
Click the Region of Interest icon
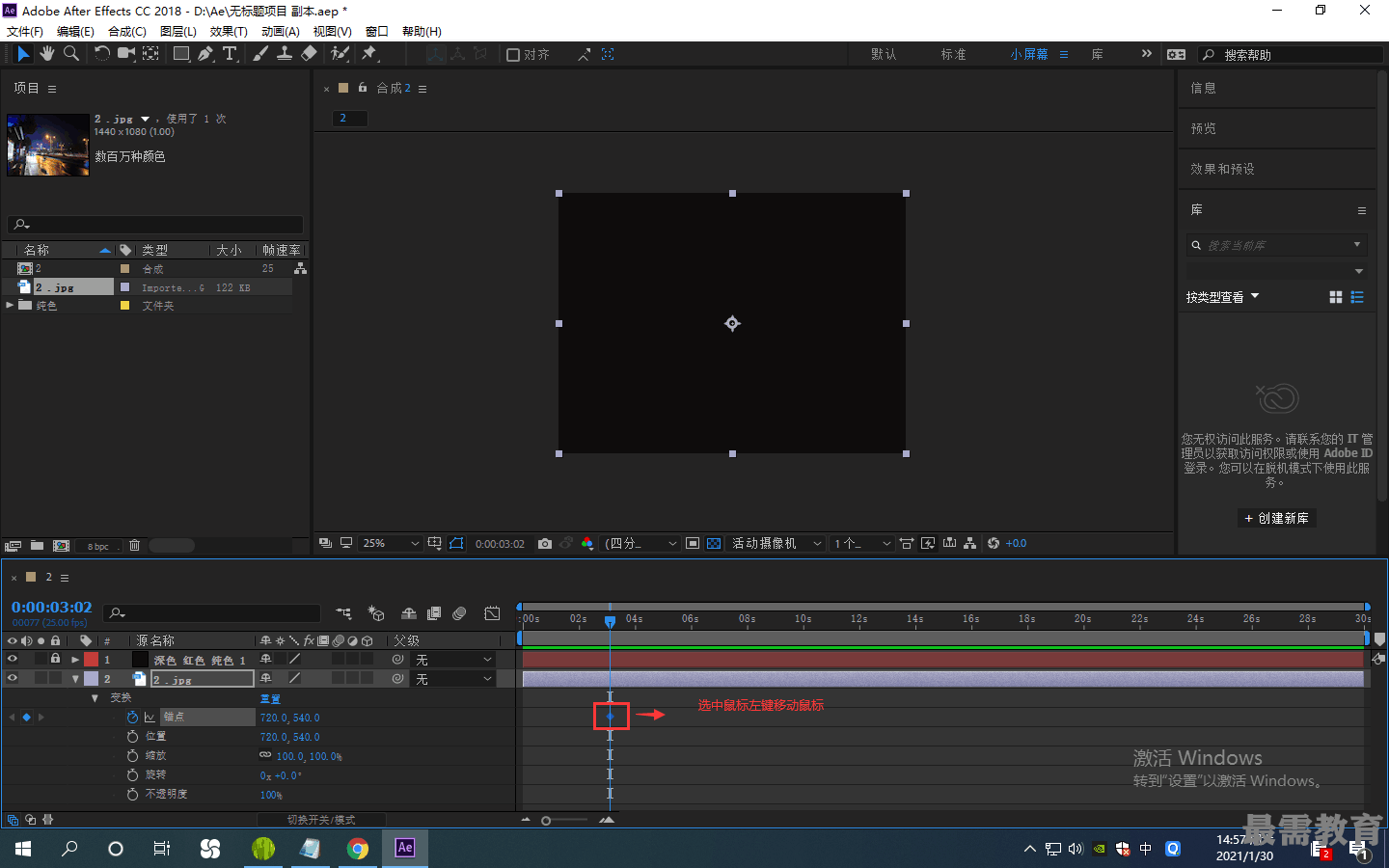(x=693, y=544)
